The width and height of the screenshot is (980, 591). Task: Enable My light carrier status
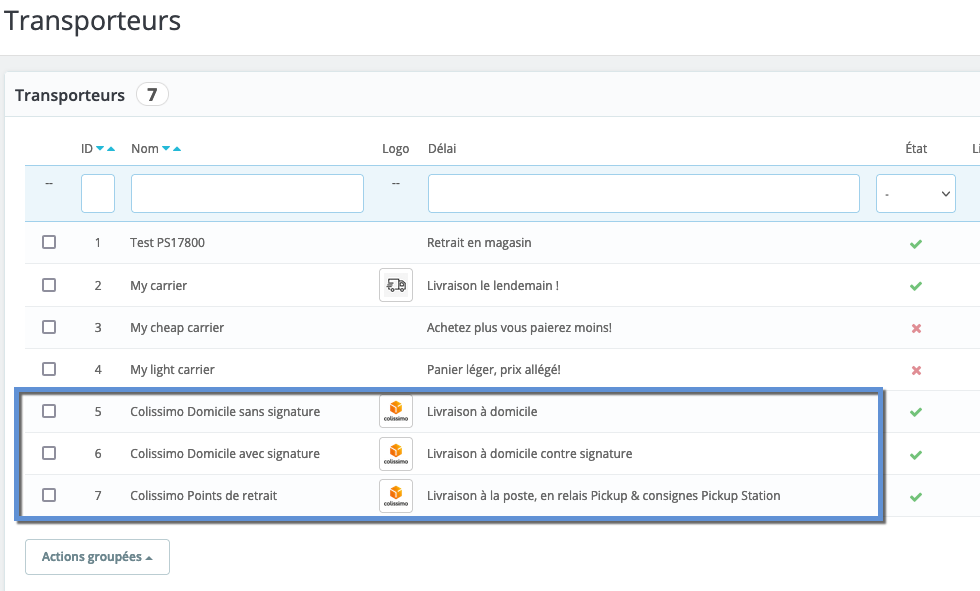click(916, 370)
